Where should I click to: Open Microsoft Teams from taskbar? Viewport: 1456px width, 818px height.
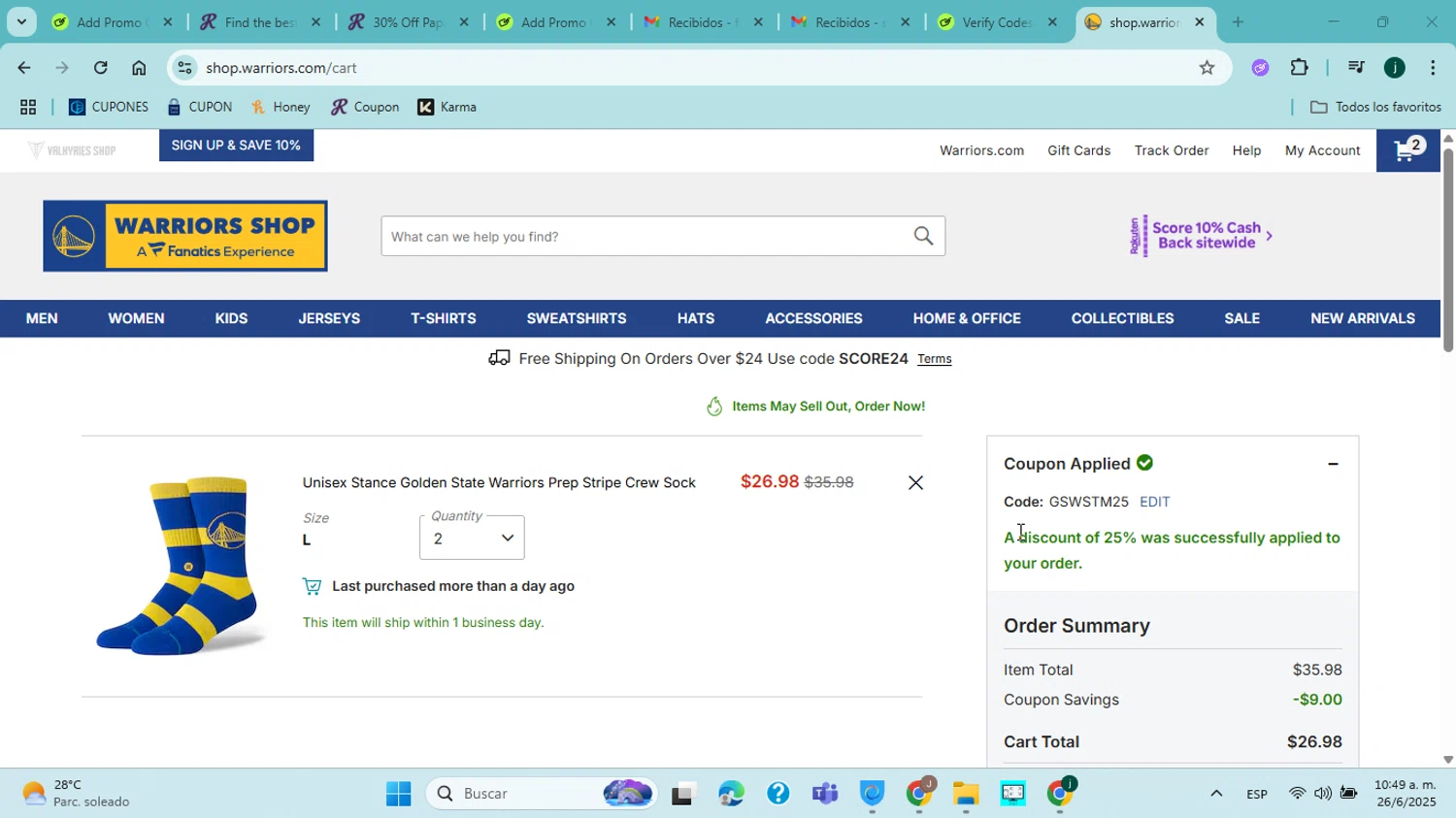coord(824,794)
